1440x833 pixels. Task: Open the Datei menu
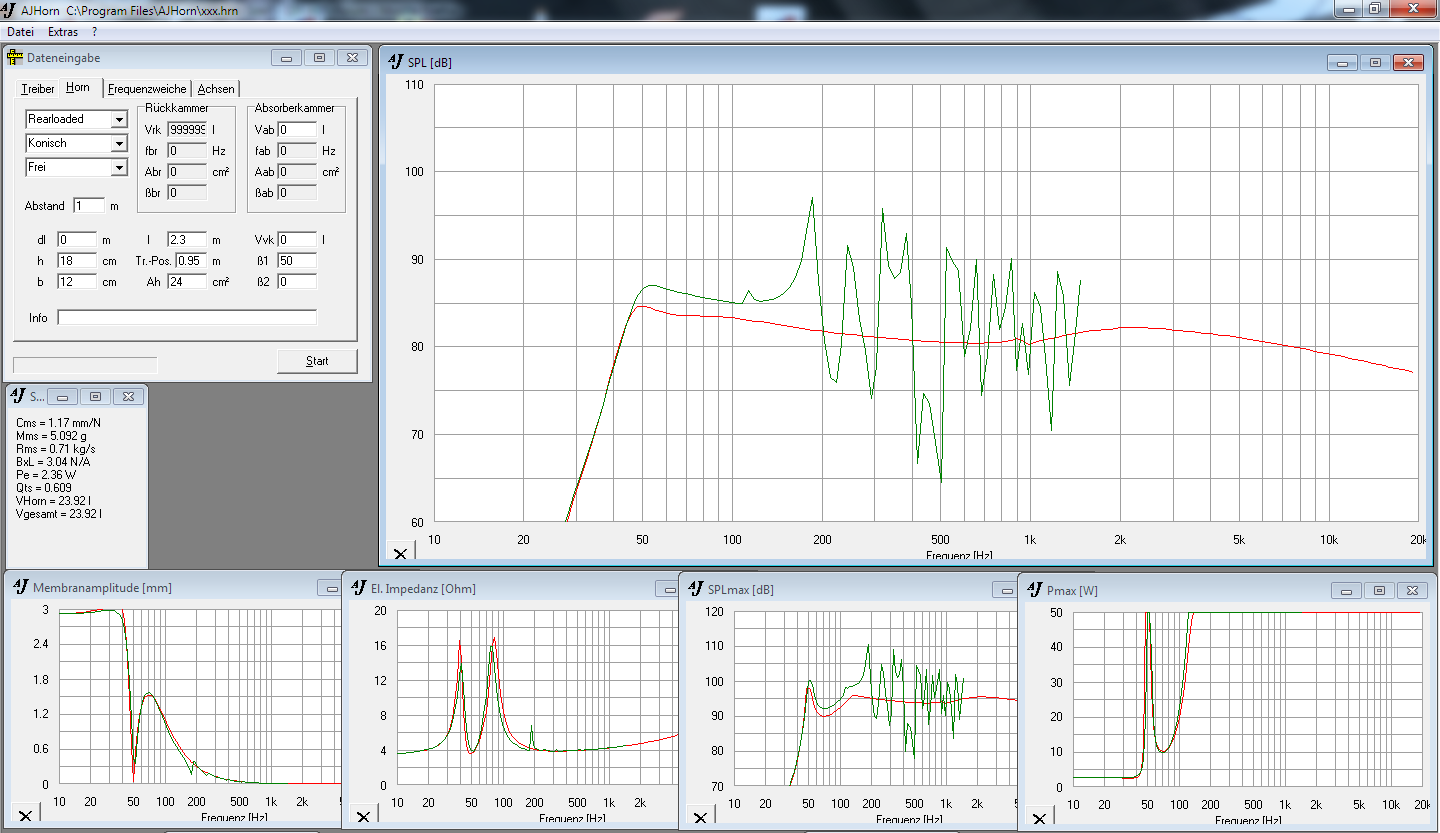click(x=20, y=32)
